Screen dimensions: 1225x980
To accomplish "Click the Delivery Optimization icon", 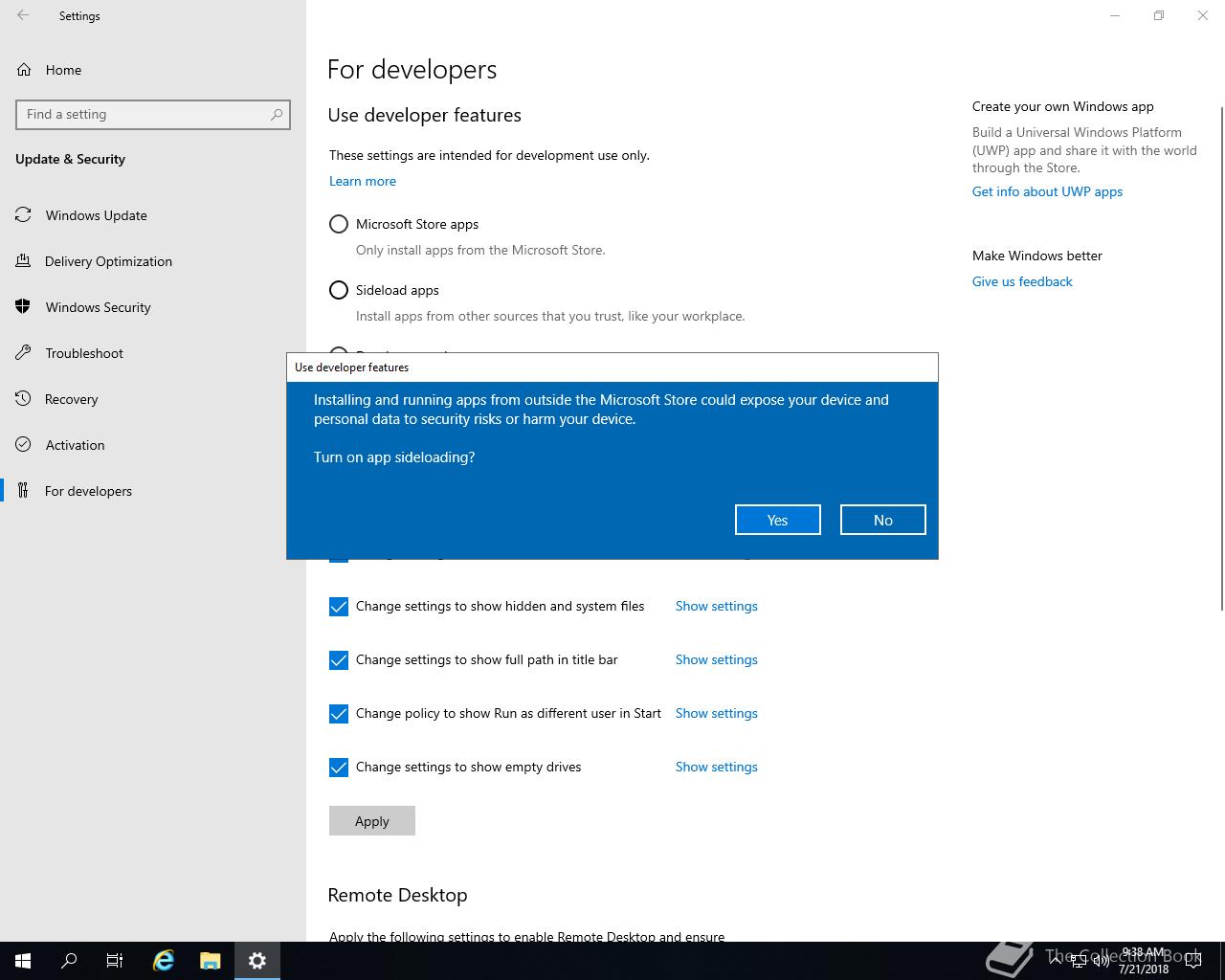I will click(x=24, y=261).
